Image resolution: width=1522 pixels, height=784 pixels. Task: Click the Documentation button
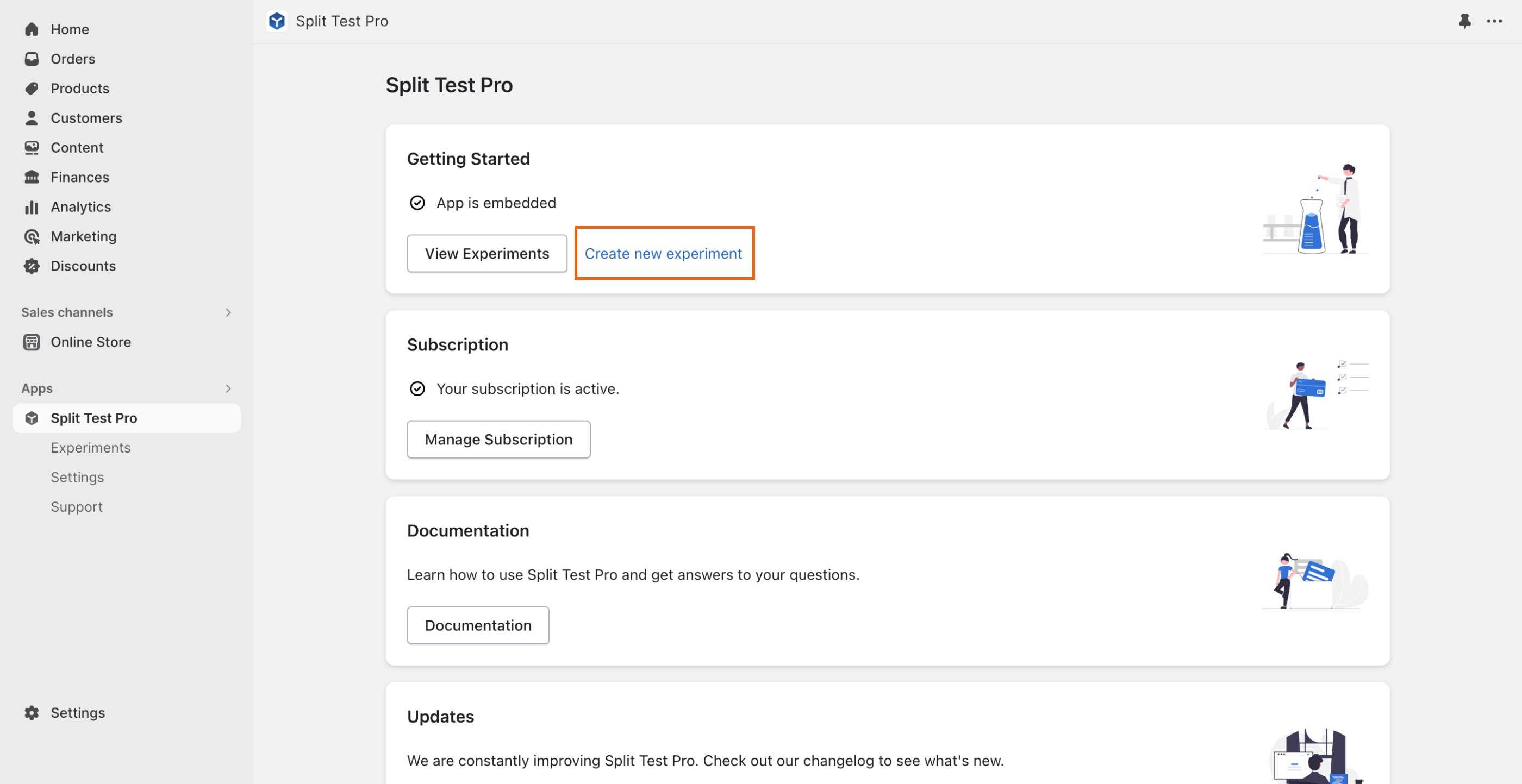(x=478, y=625)
